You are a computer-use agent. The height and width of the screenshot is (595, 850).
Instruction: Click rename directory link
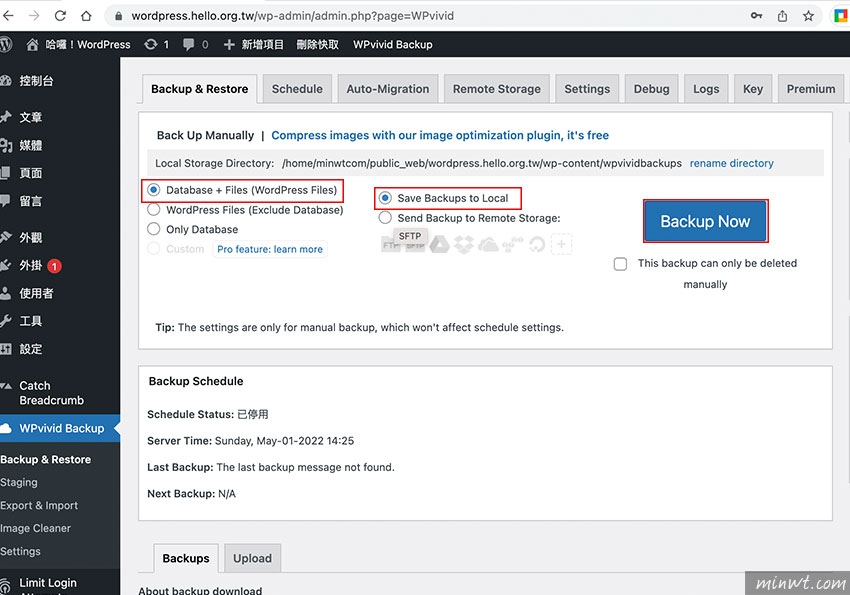731,163
